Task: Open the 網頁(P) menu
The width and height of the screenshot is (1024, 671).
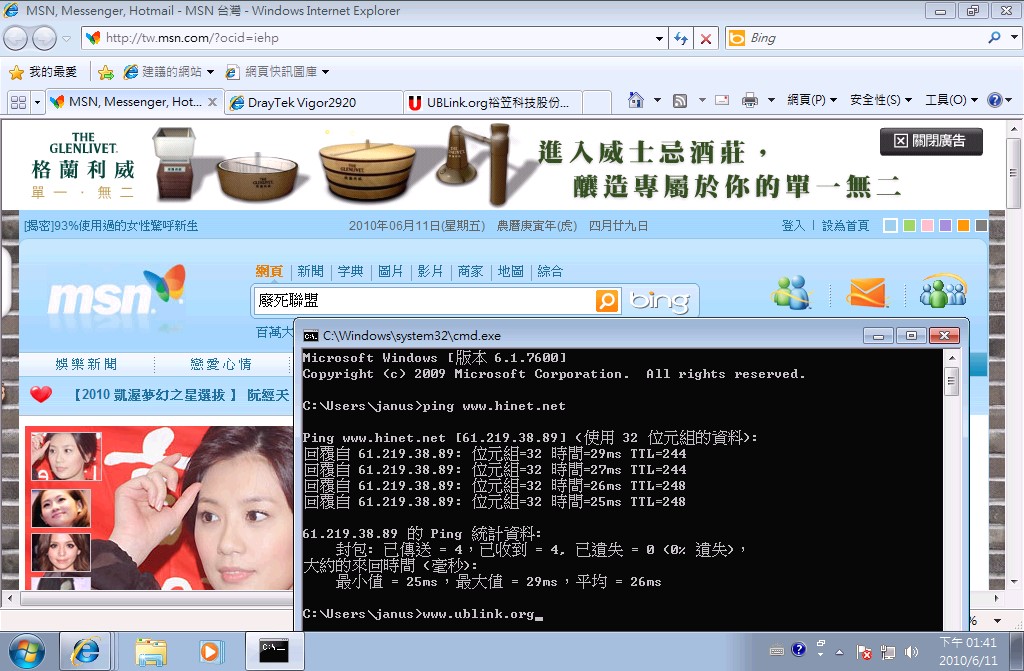Action: (x=812, y=100)
